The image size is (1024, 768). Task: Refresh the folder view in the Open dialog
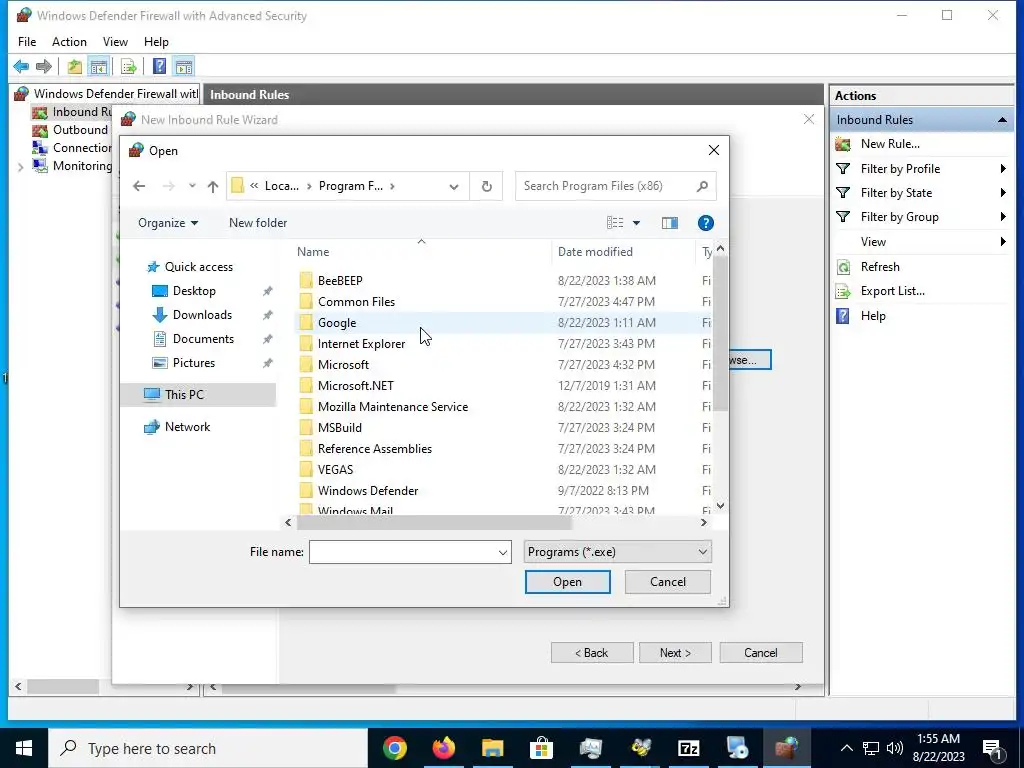pyautogui.click(x=487, y=186)
